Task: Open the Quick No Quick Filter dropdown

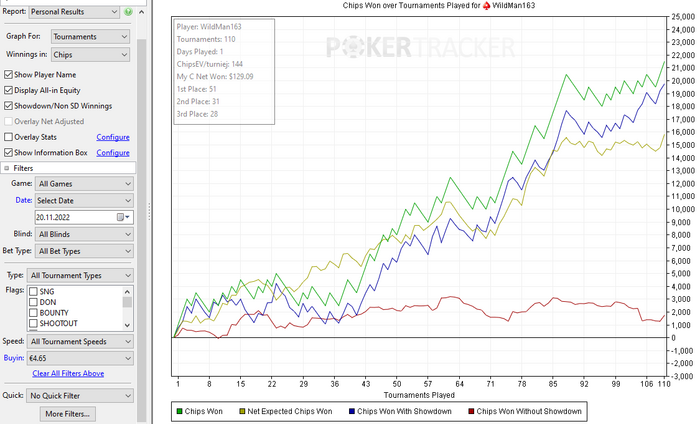Action: [80, 395]
